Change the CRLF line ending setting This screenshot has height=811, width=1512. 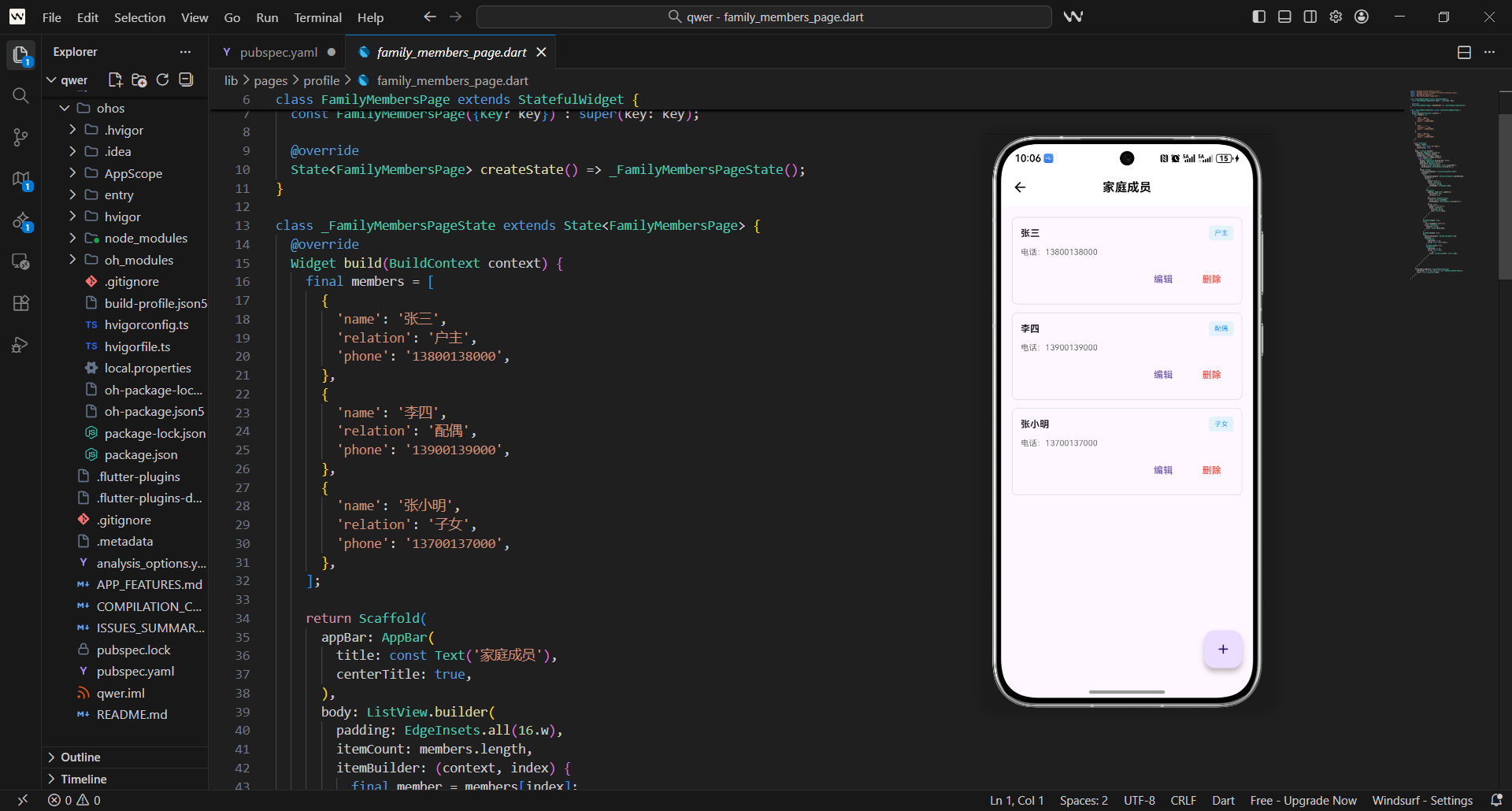click(x=1183, y=800)
